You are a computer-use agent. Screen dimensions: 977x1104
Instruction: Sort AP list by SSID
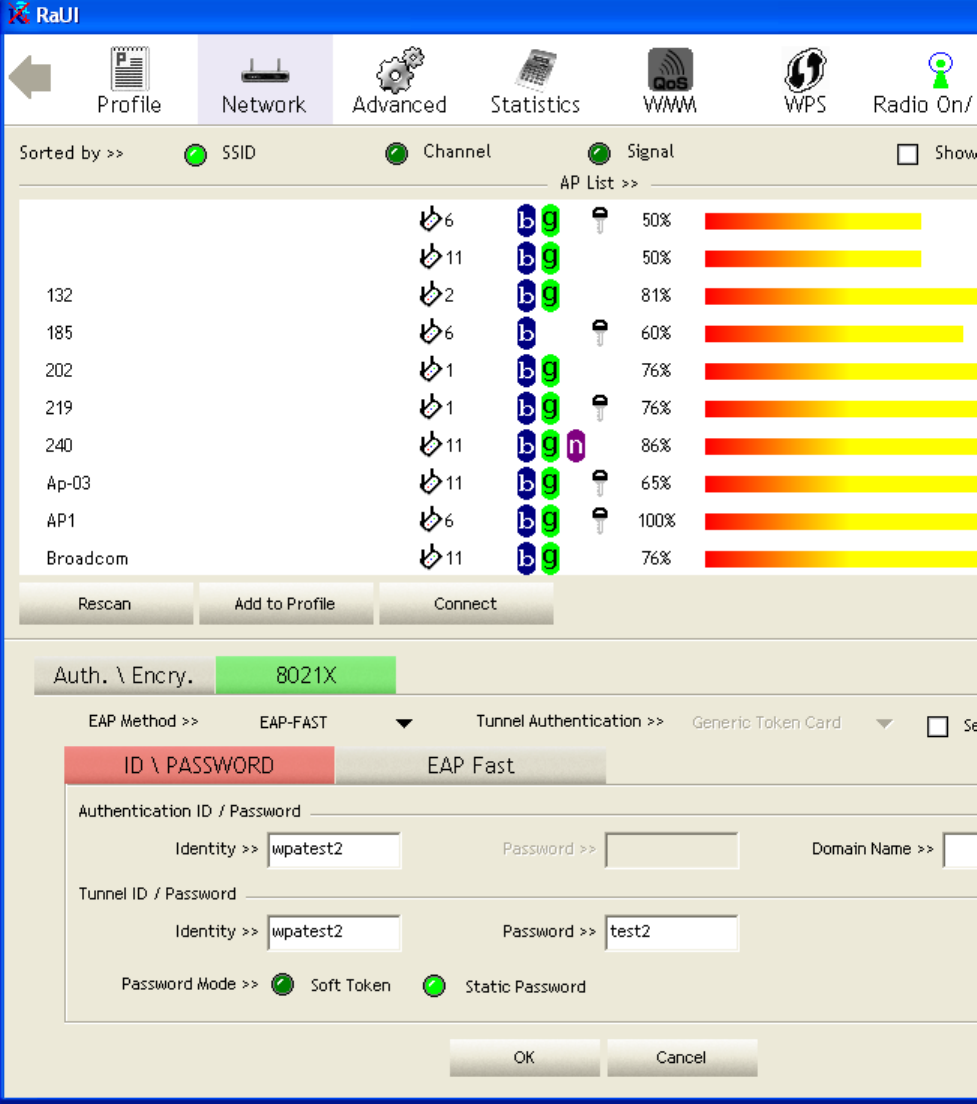pyautogui.click(x=196, y=154)
